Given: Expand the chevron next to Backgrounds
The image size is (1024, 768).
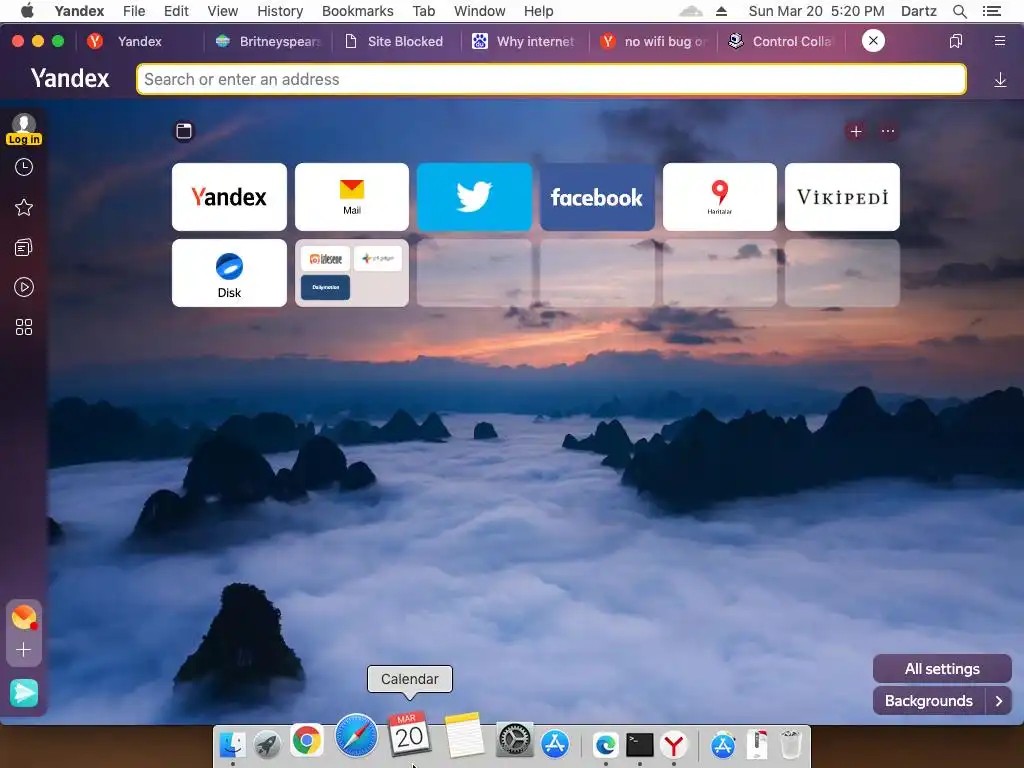Looking at the screenshot, I should coord(999,701).
